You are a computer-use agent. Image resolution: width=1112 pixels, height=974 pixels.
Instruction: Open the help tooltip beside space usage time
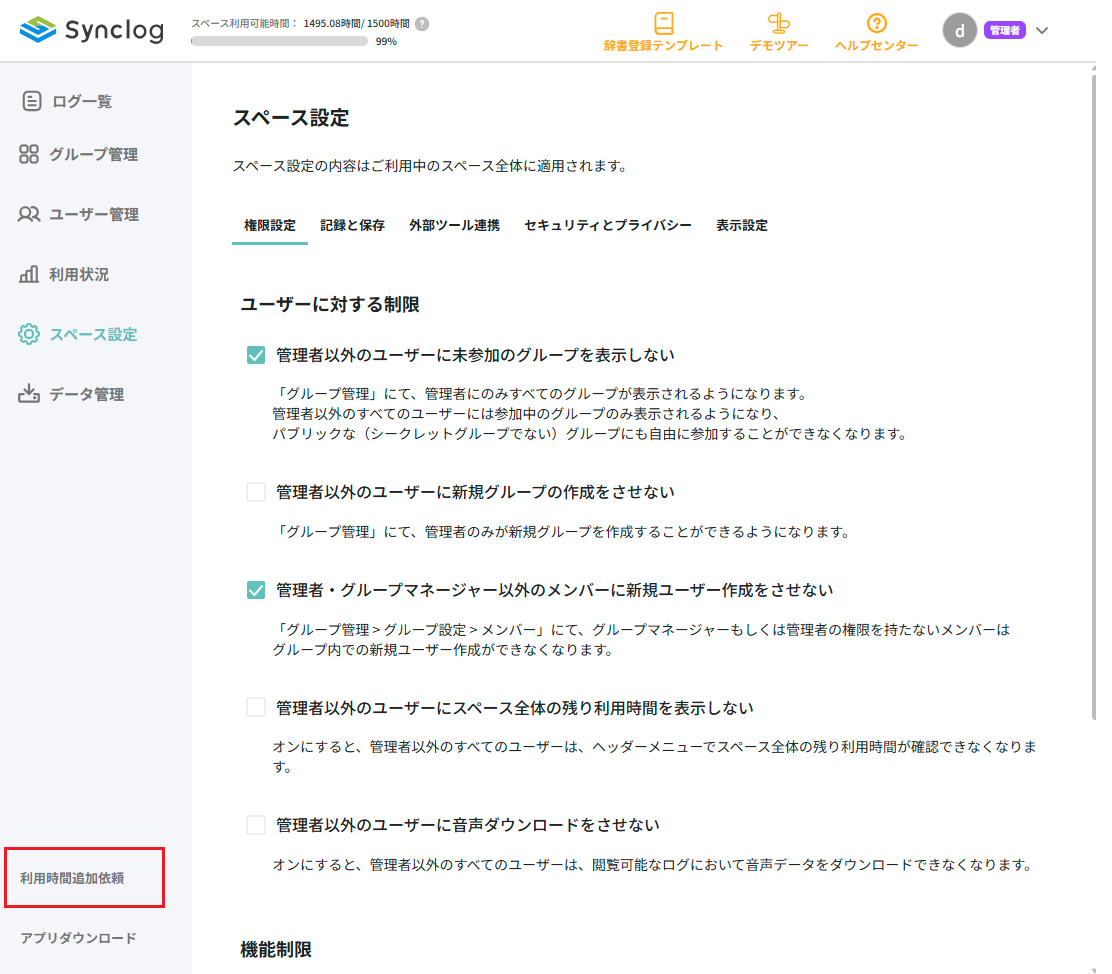point(422,24)
